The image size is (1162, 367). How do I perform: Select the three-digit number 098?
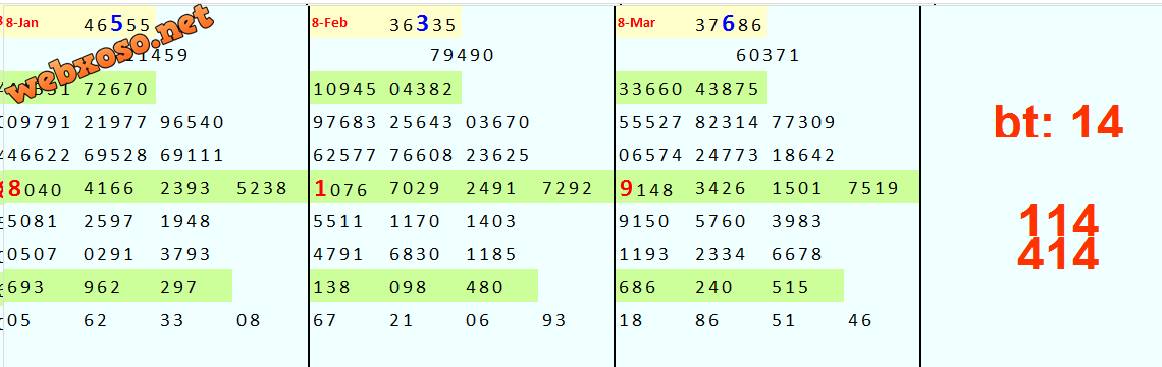tap(408, 287)
